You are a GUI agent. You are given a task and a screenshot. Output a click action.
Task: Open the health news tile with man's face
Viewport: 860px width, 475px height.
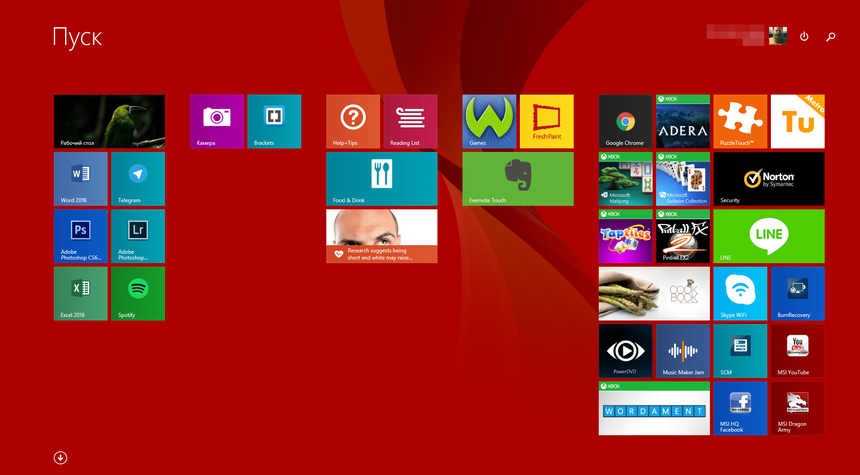[382, 236]
